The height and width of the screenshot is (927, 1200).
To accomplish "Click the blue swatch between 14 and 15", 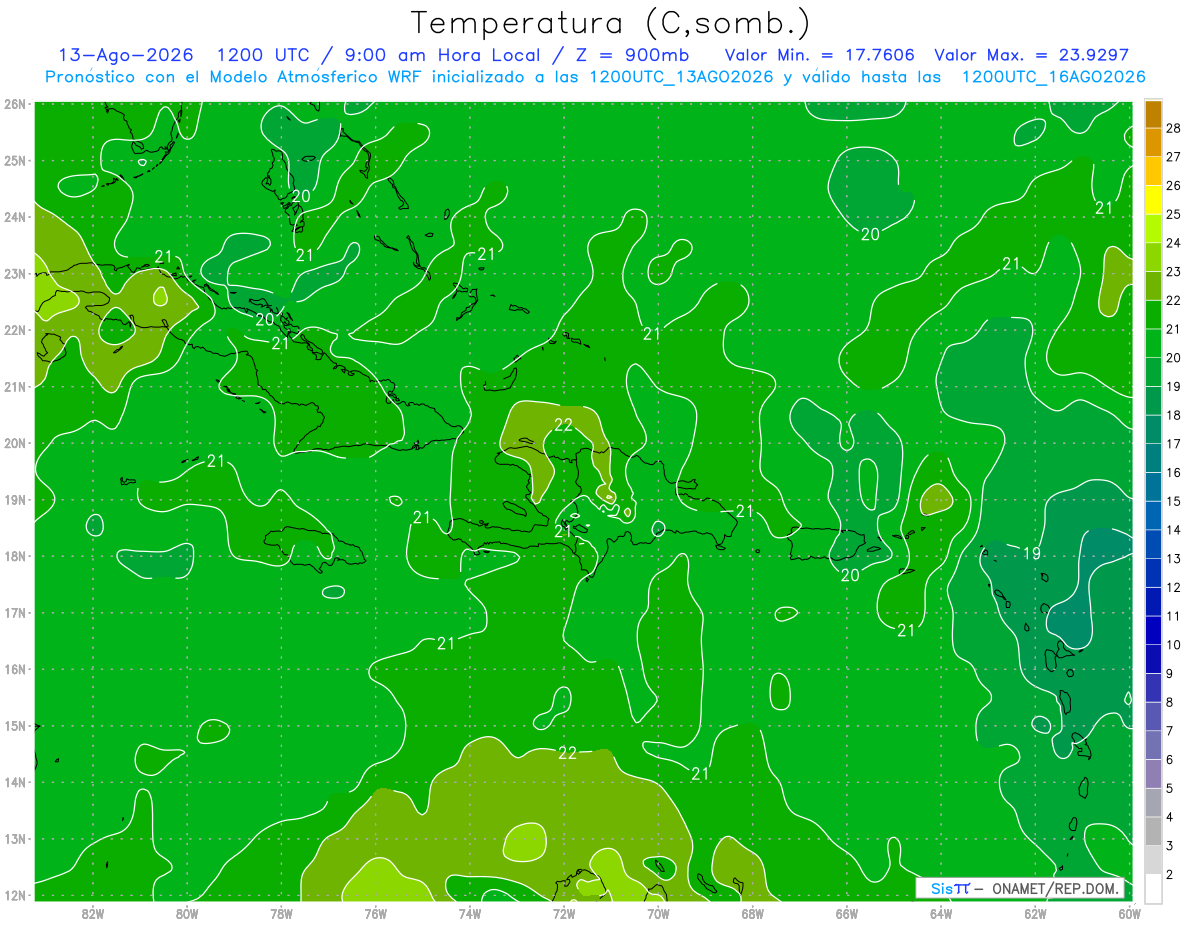I will tap(1153, 515).
